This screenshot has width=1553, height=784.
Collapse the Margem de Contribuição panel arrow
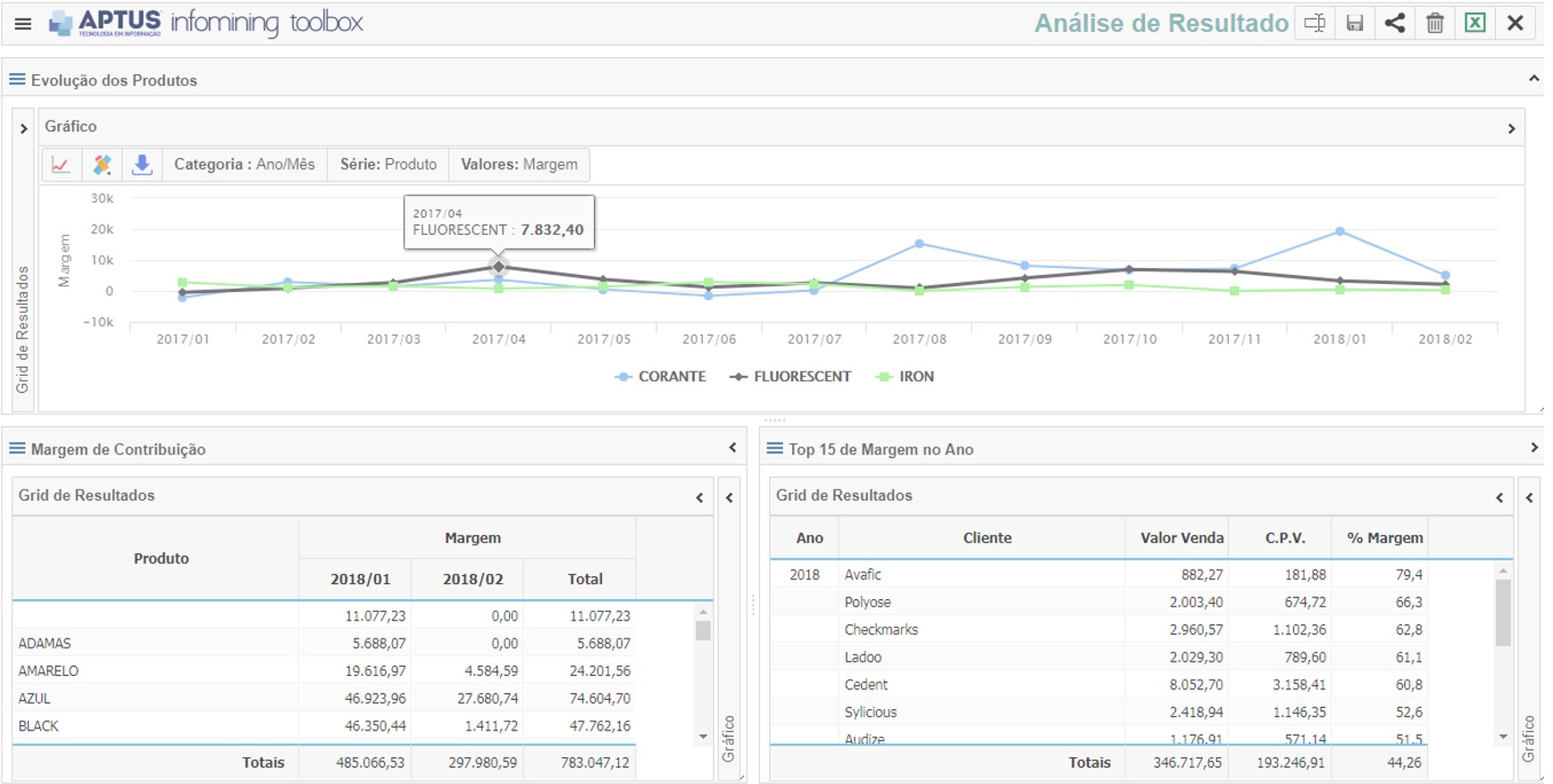point(732,448)
